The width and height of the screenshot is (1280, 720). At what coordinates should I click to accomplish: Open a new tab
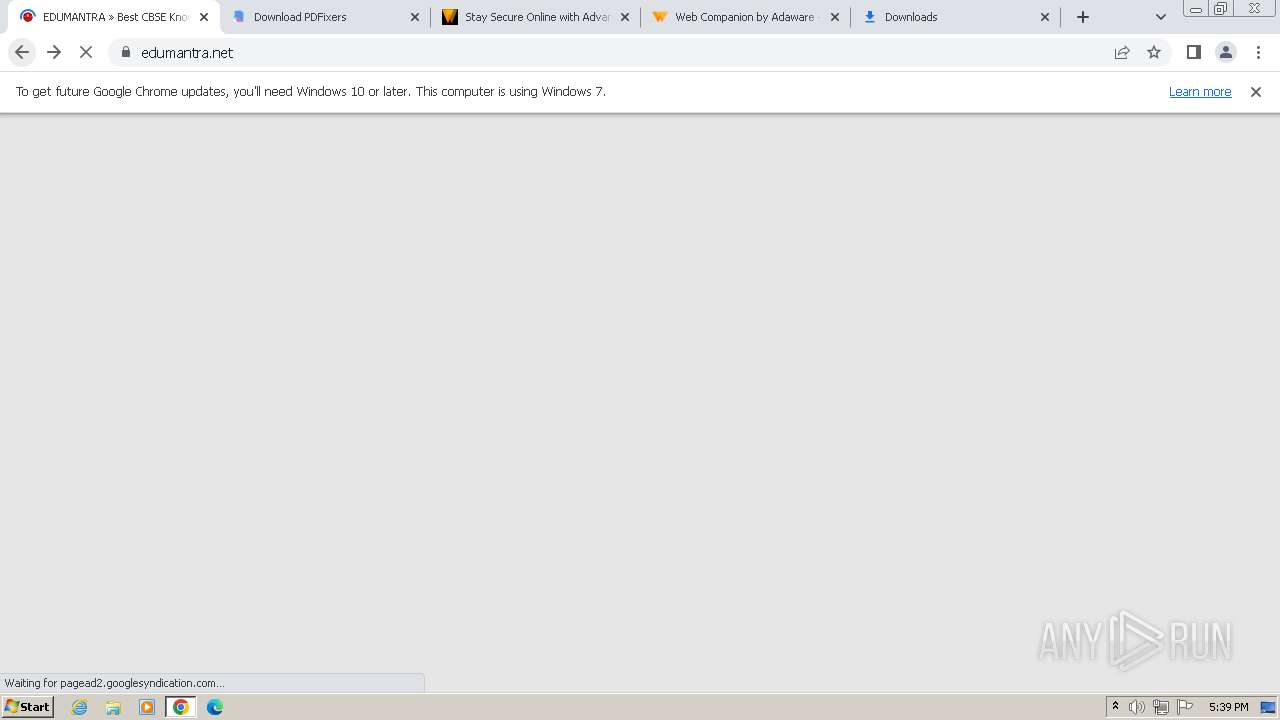click(1083, 17)
